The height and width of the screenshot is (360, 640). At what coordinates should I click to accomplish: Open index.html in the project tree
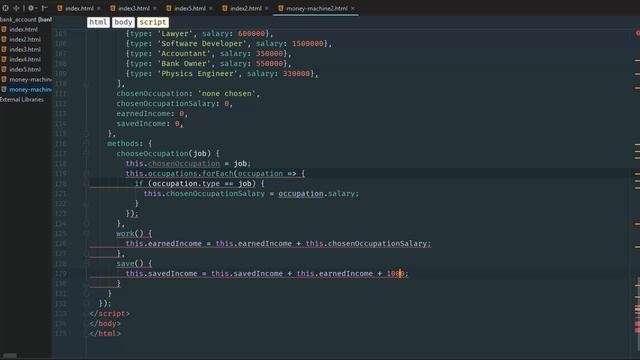click(x=23, y=29)
